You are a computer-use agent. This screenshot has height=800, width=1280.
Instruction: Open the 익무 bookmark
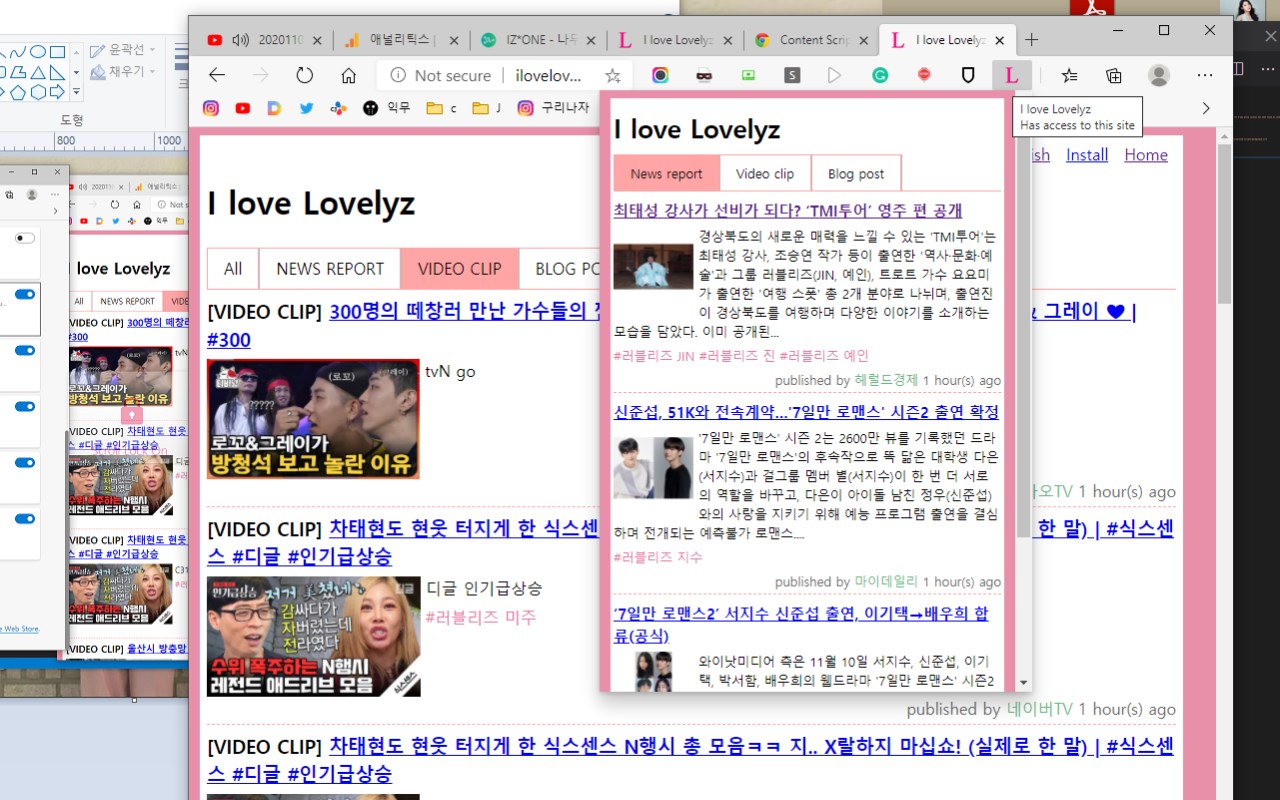click(x=386, y=108)
